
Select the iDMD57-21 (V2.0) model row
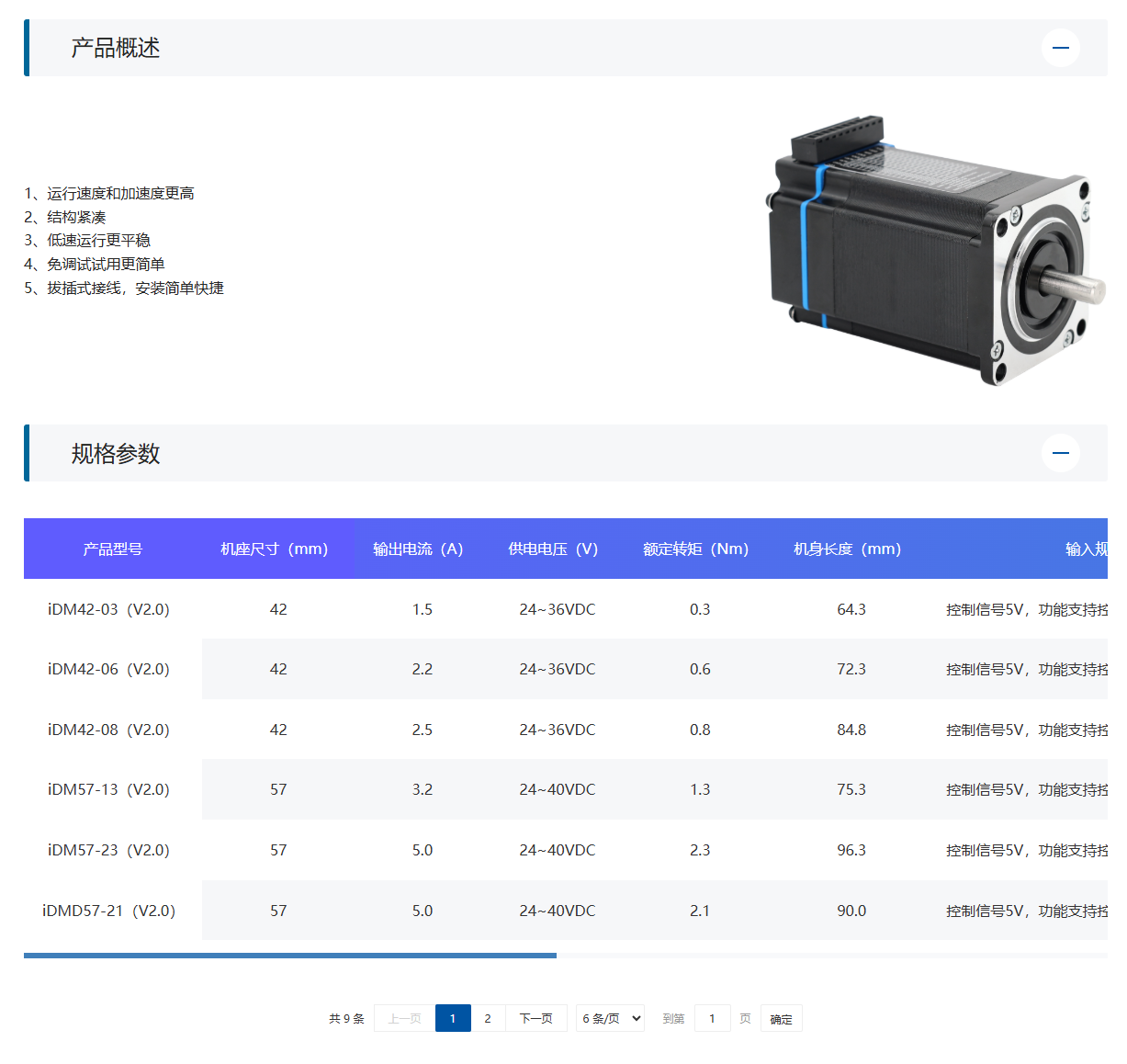108,911
